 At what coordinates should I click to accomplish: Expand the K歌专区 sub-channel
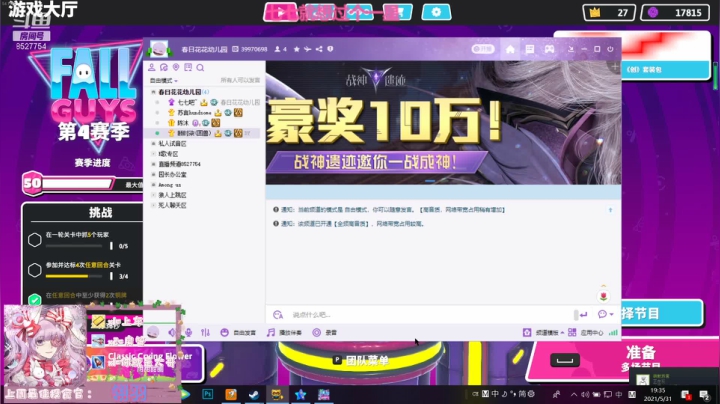tap(153, 154)
